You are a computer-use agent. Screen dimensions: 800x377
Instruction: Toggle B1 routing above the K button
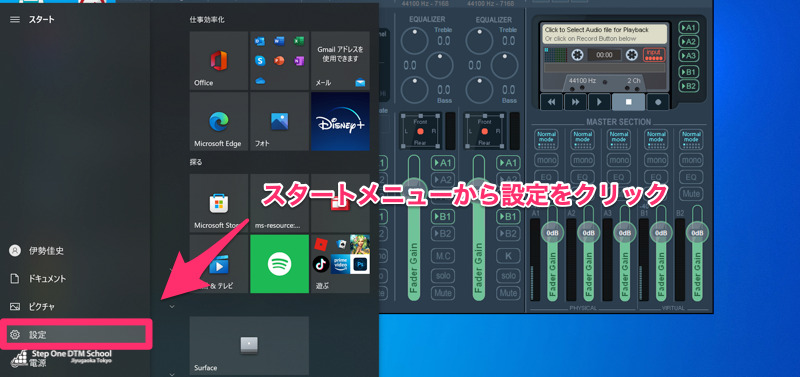[x=509, y=217]
